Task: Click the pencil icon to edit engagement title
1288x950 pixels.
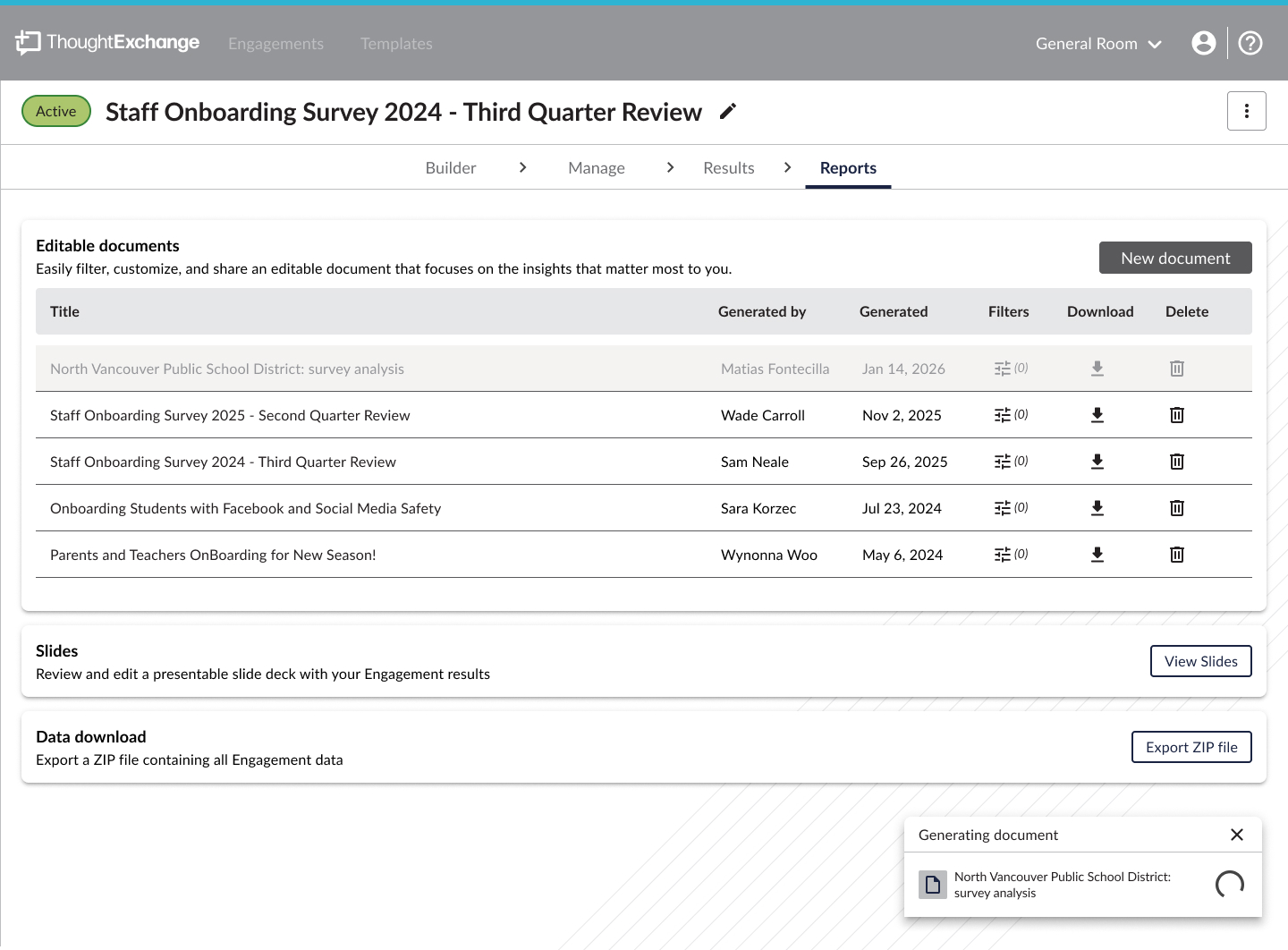Action: (728, 111)
